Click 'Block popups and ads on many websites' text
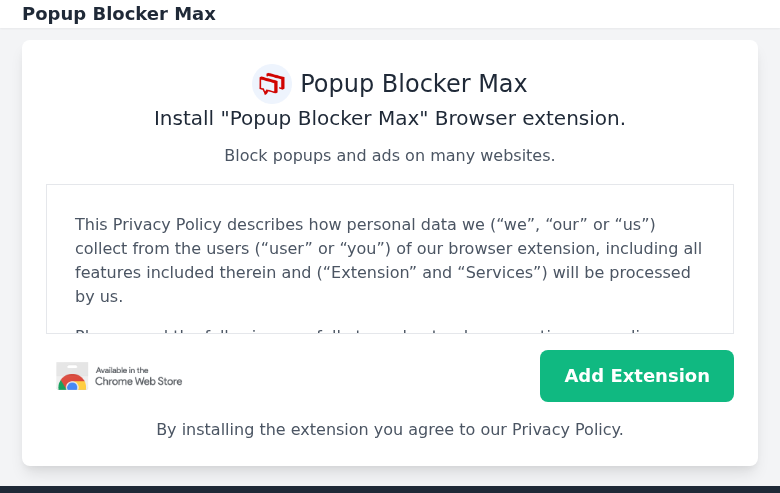The image size is (780, 493). click(x=390, y=156)
